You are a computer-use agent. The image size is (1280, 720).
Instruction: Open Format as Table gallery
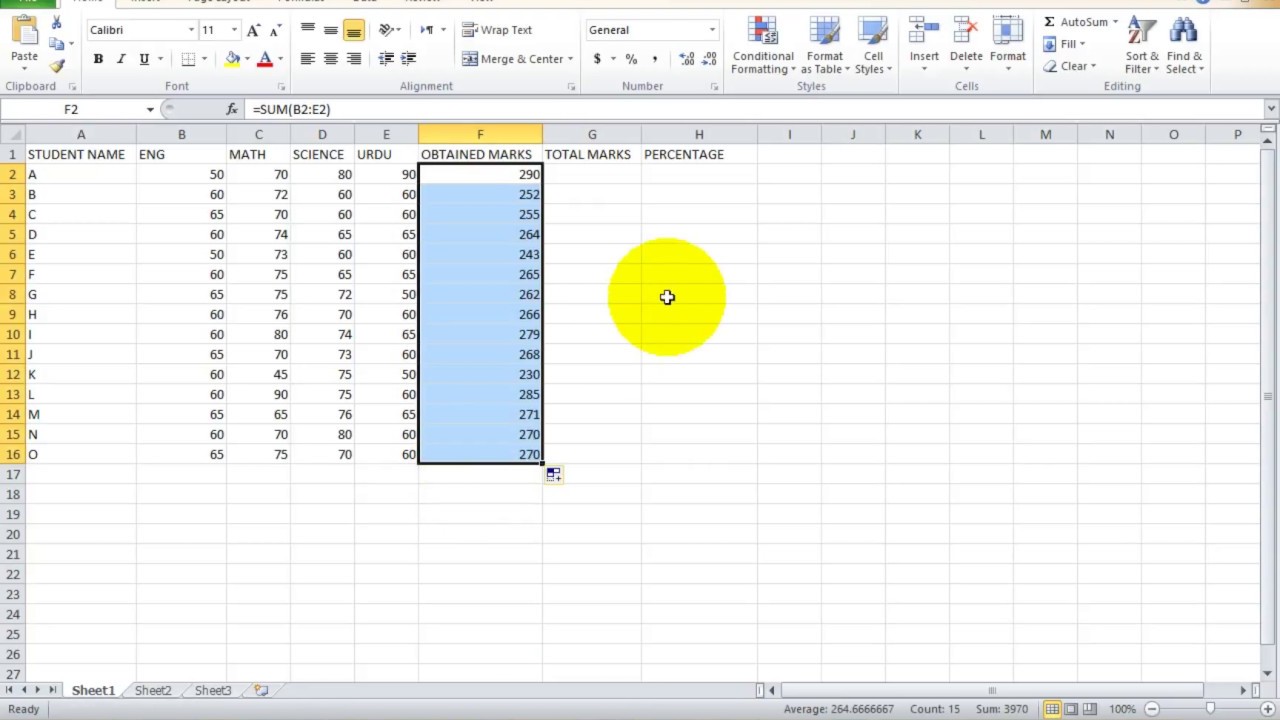(825, 45)
